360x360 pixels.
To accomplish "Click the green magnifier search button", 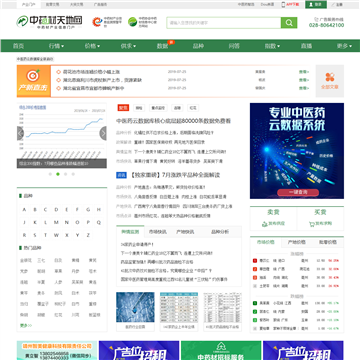I will [289, 23].
